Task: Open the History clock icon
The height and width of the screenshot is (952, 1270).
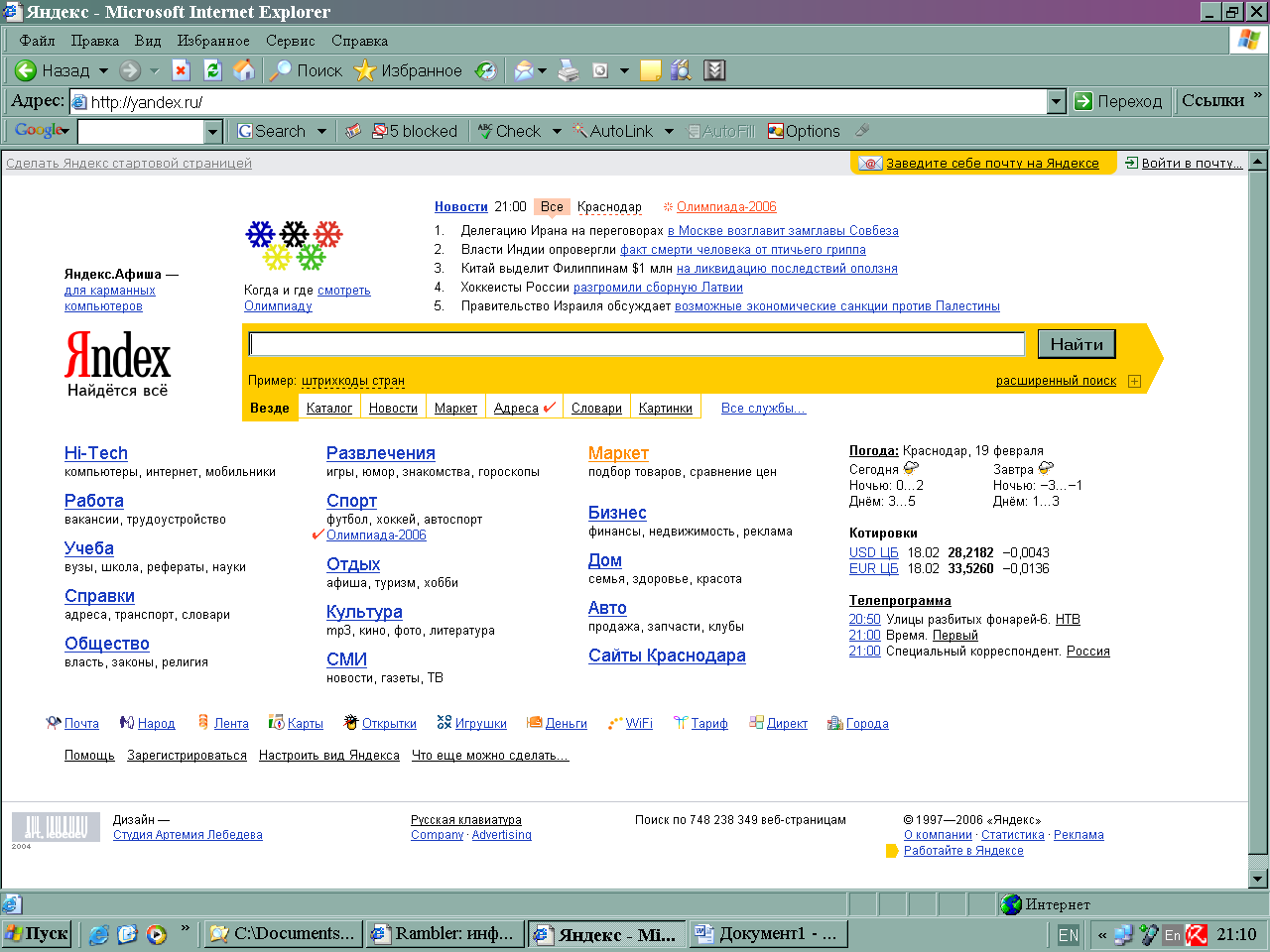Action: pos(485,70)
